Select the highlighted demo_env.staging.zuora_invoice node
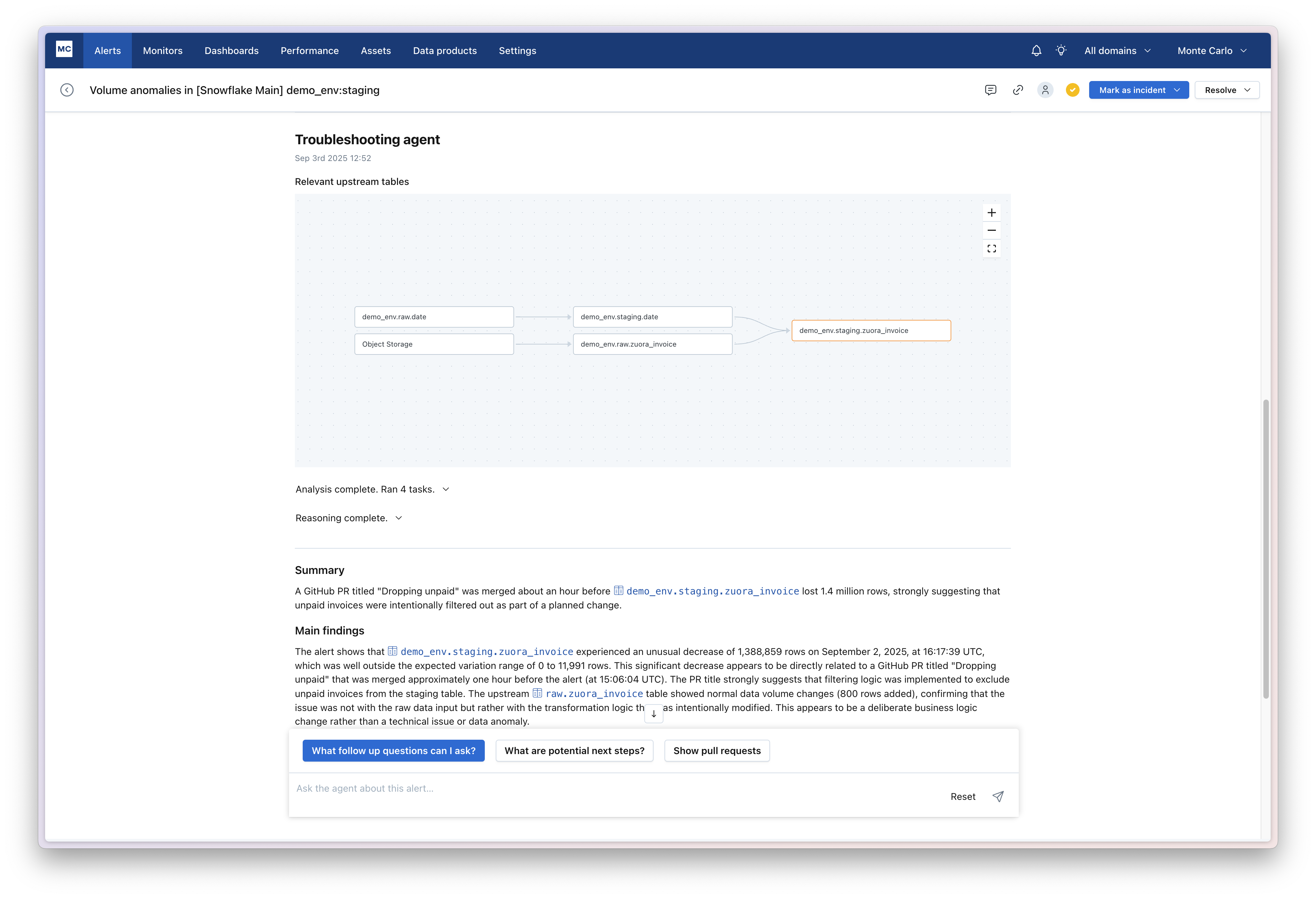The height and width of the screenshot is (899, 1316). 871,330
